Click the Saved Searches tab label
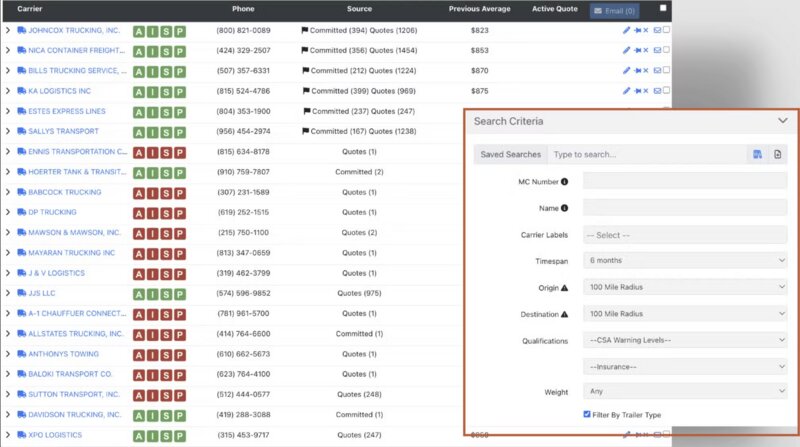The height and width of the screenshot is (447, 800). pyautogui.click(x=510, y=154)
